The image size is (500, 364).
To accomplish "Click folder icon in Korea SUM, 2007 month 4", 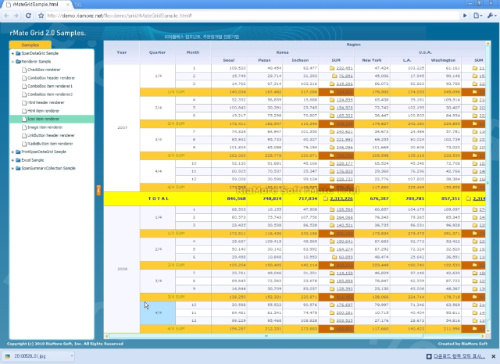I will (332, 100).
